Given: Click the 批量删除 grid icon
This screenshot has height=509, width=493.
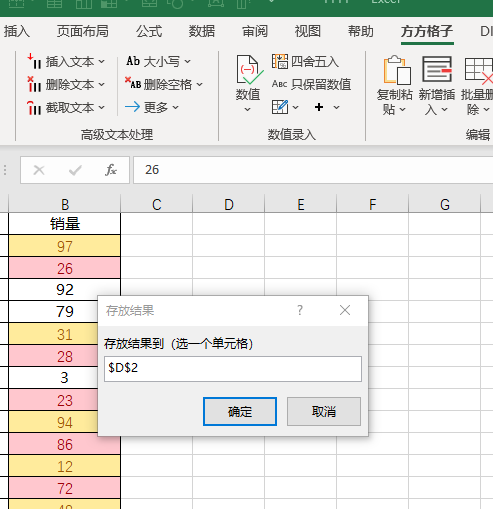Looking at the screenshot, I should coord(478,70).
